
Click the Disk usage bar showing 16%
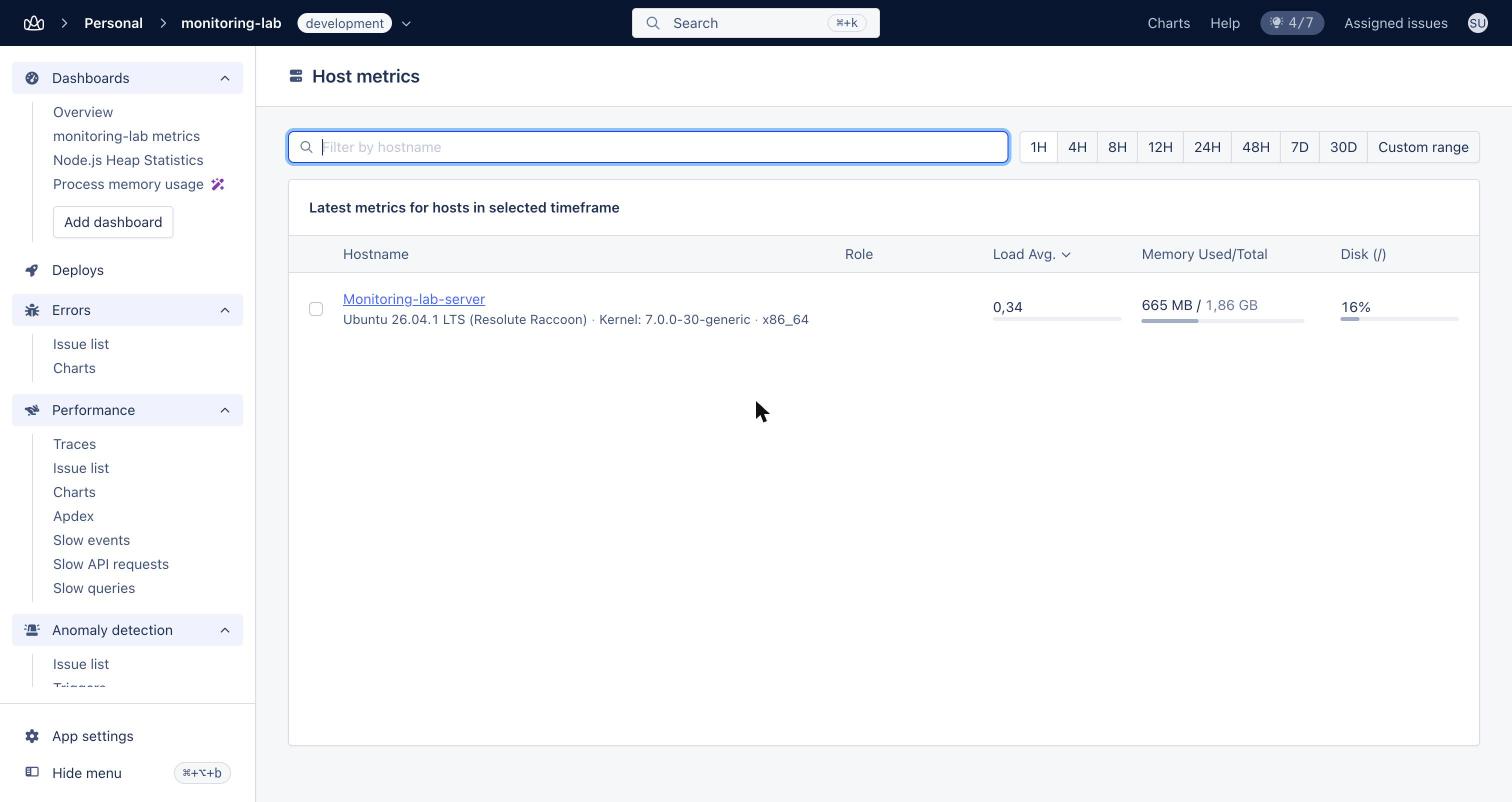[1400, 319]
